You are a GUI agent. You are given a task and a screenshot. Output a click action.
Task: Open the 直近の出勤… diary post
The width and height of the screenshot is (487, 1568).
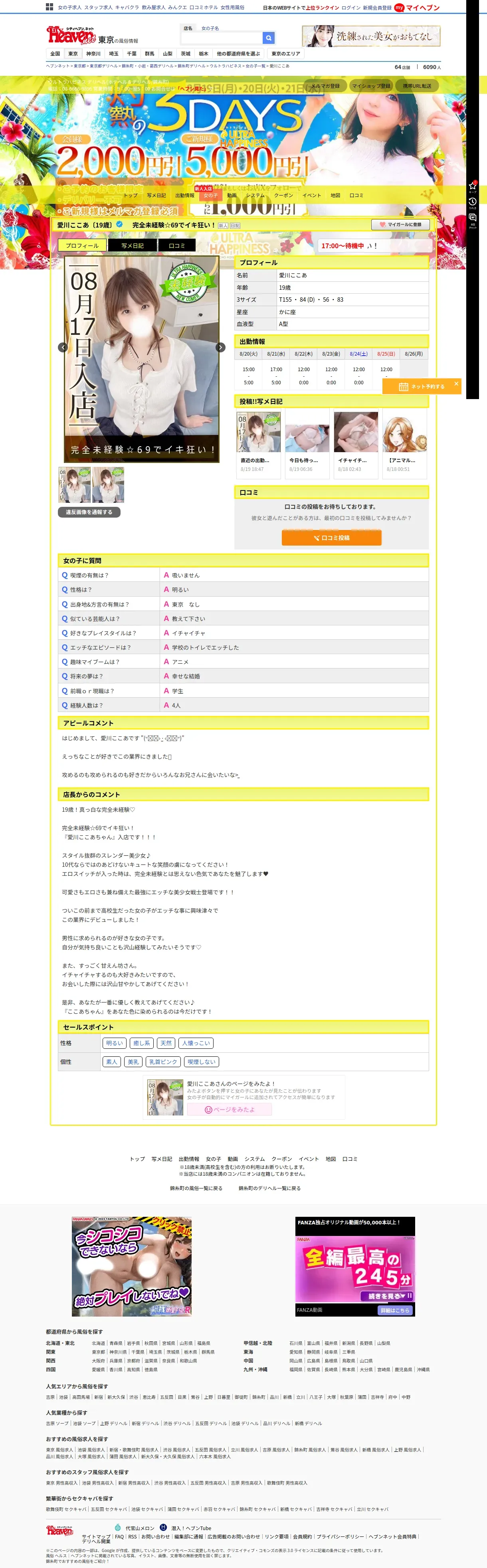(x=258, y=443)
